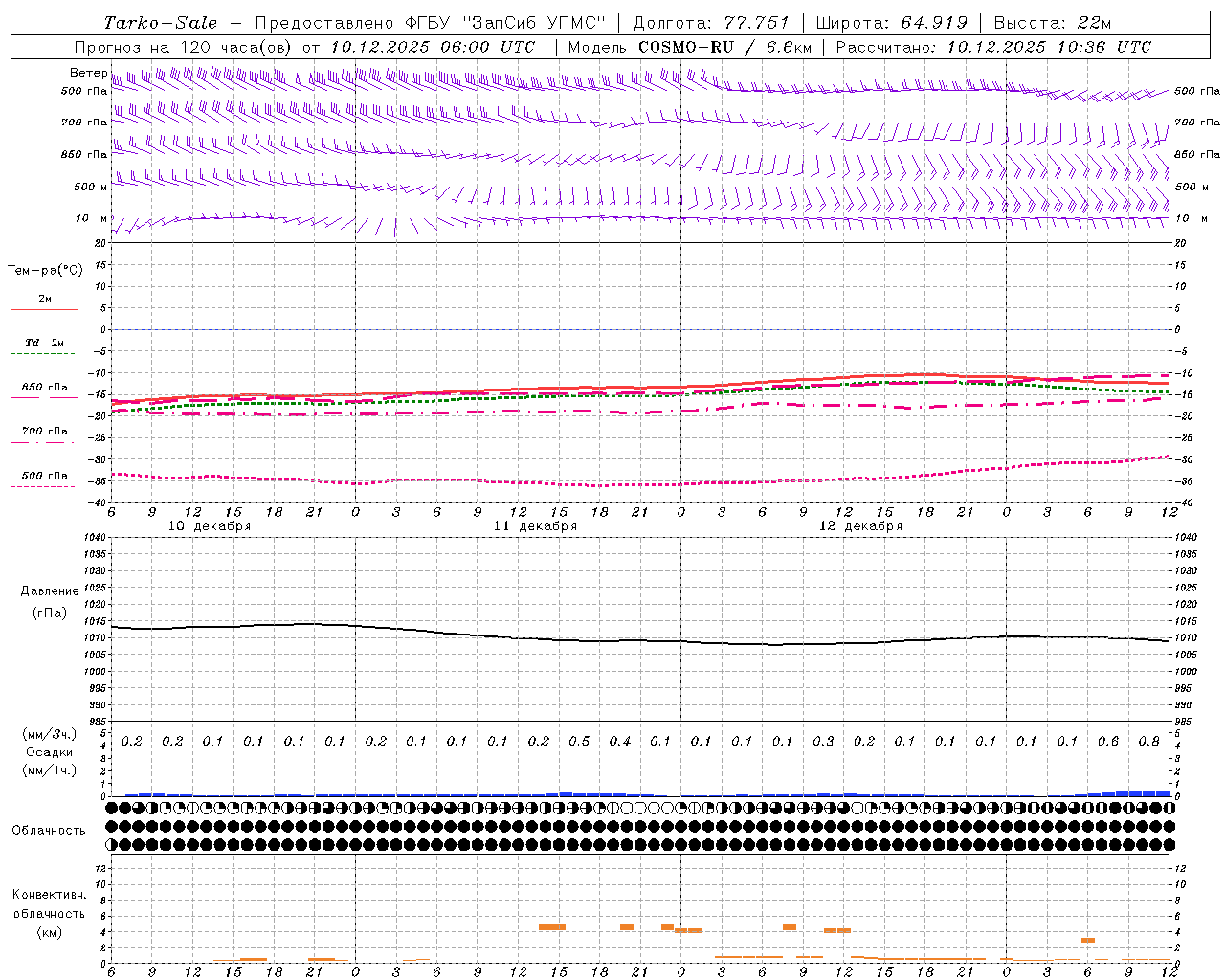Click the 0.4 precipitation value
Viewport: 1225px width, 980px height.
620,742
